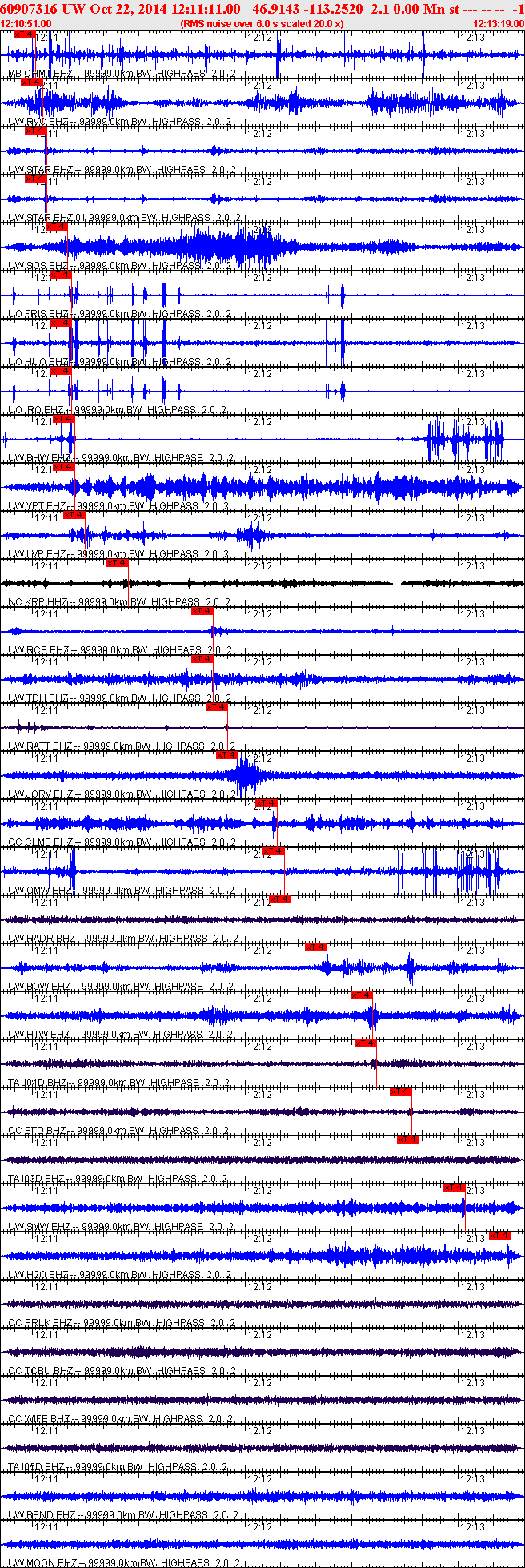Click the end time '12:13:19.00'

click(499, 24)
